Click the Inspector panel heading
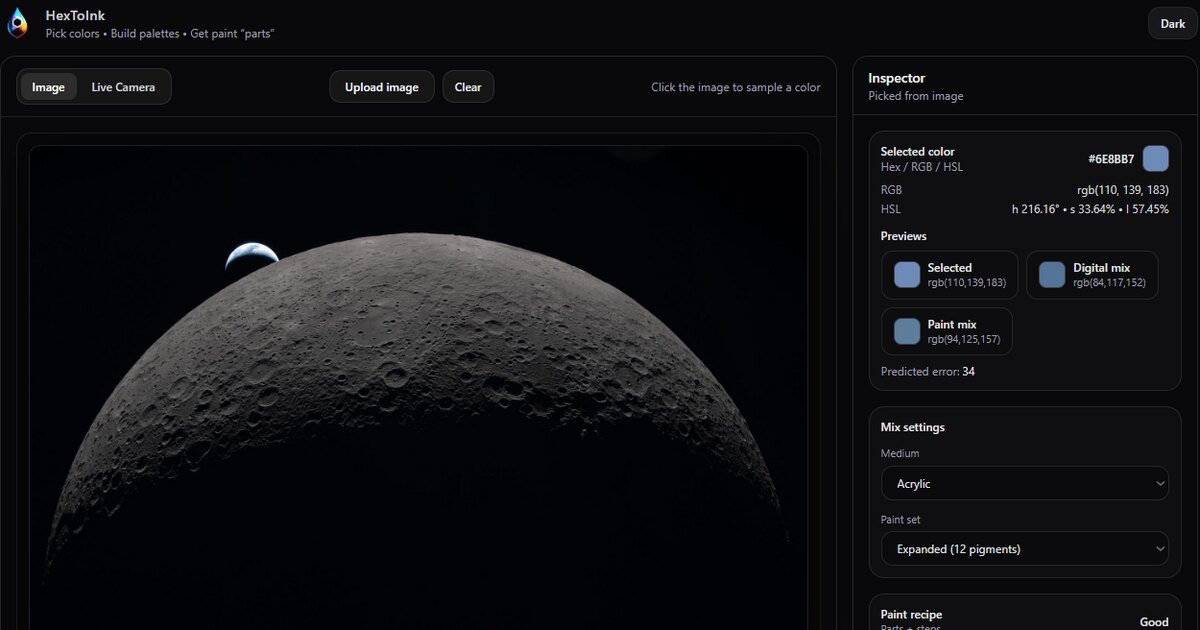The image size is (1200, 630). point(896,78)
